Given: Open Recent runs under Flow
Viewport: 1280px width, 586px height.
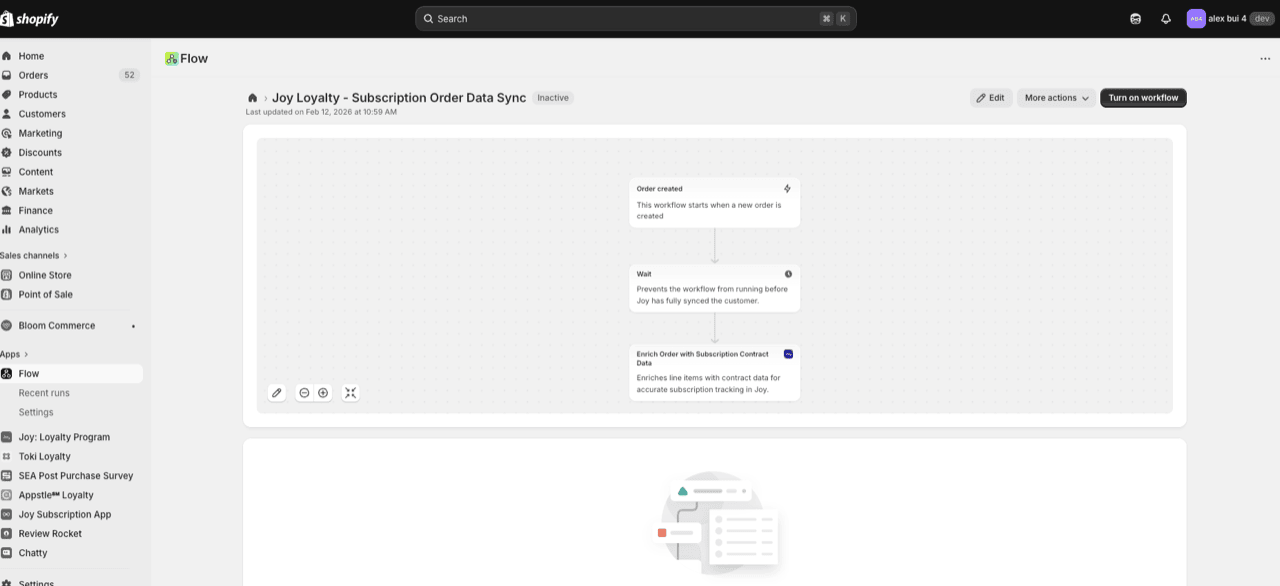Looking at the screenshot, I should point(44,393).
